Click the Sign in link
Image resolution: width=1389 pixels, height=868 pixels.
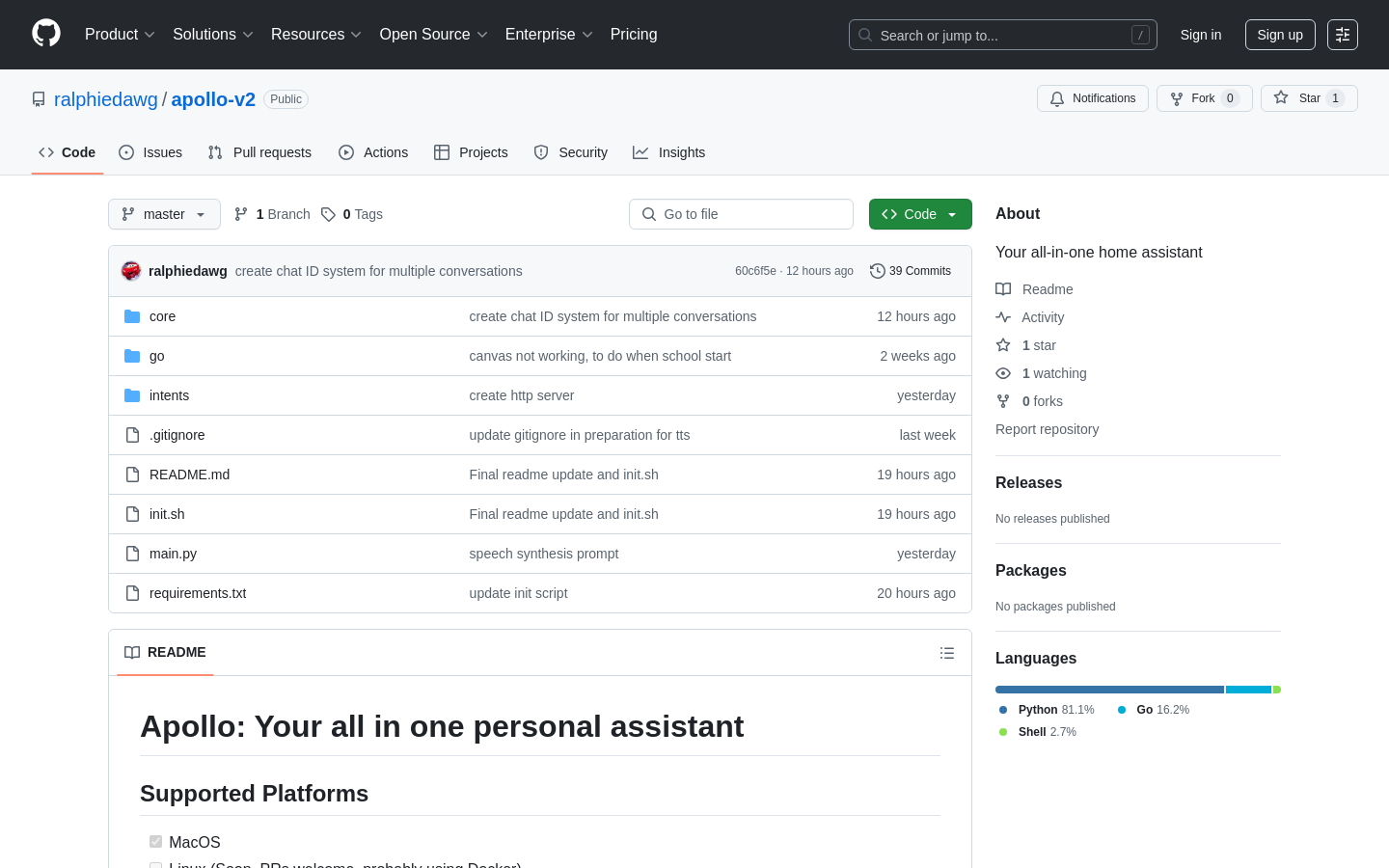pos(1201,35)
